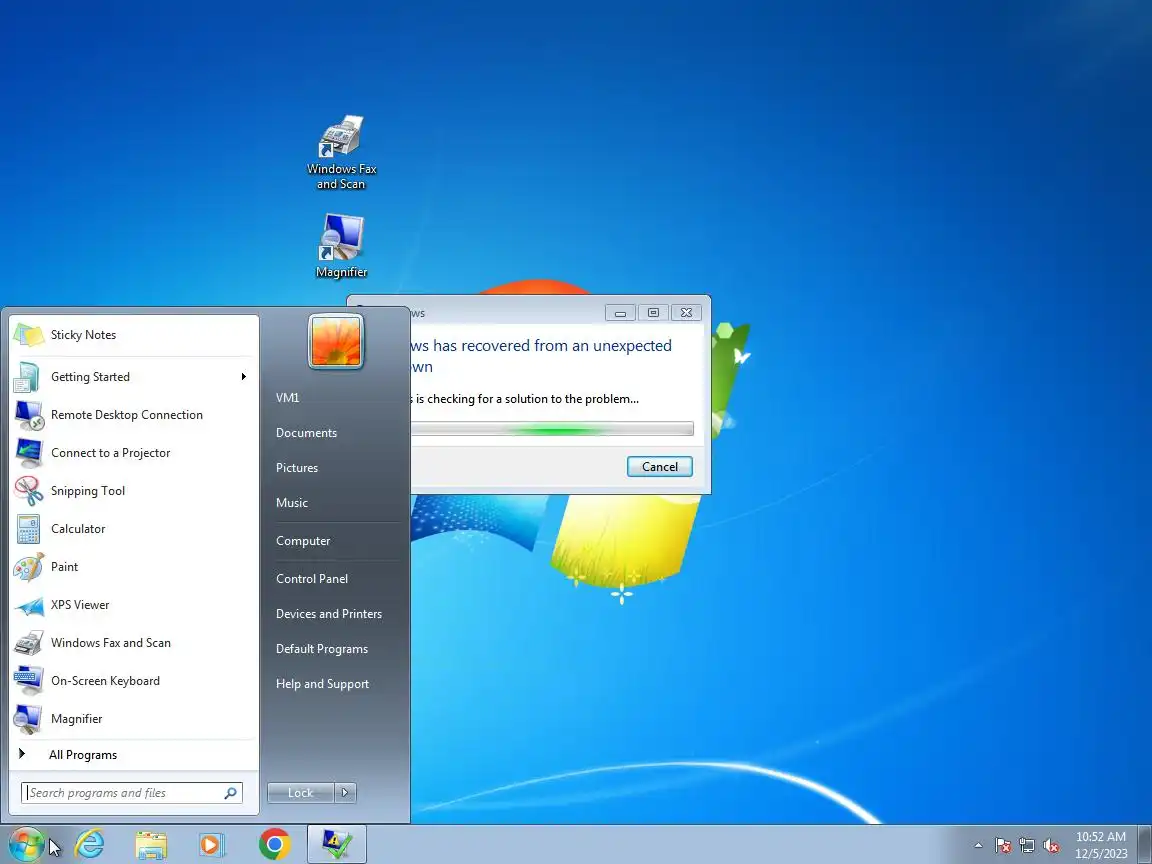Open Pictures library link
Viewport: 1152px width, 864px height.
[x=297, y=468]
